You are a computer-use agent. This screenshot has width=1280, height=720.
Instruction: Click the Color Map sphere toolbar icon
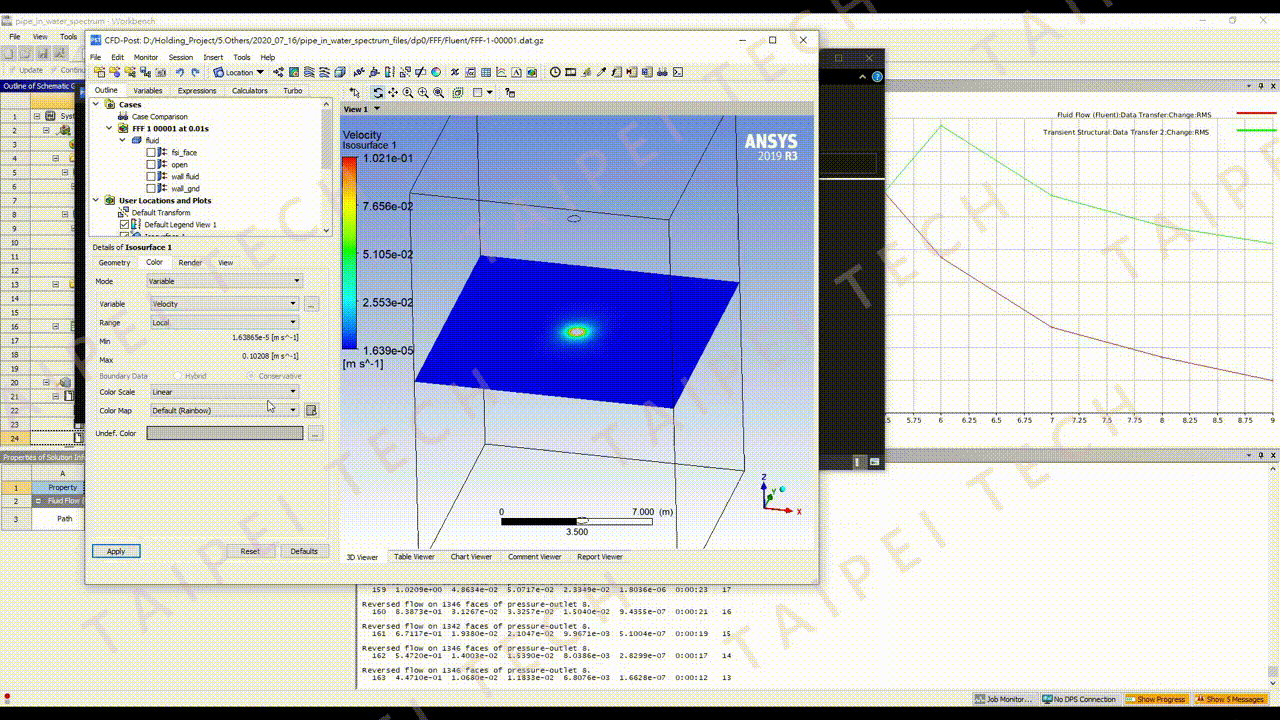point(436,72)
